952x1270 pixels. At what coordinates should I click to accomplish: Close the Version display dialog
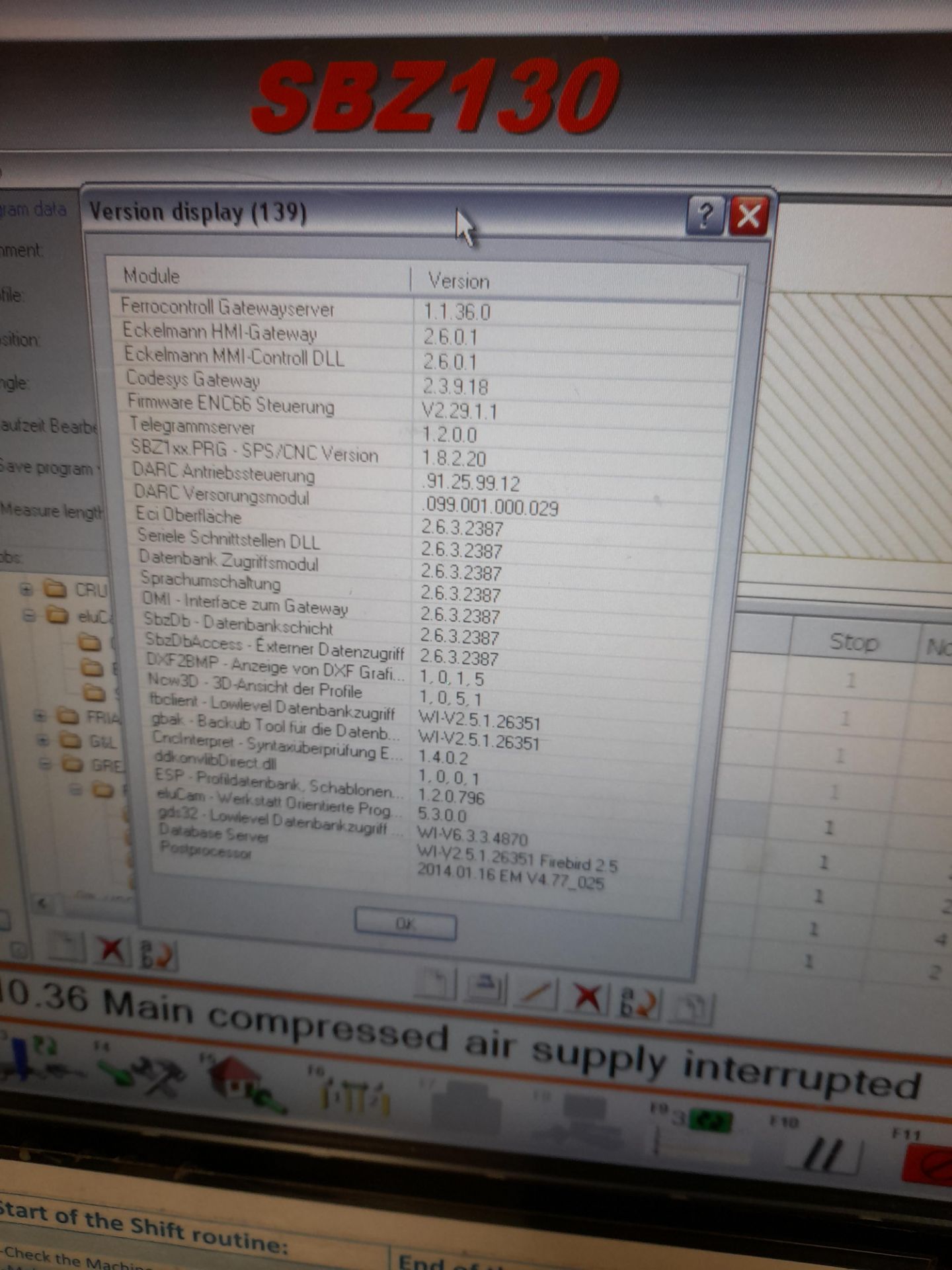point(748,216)
